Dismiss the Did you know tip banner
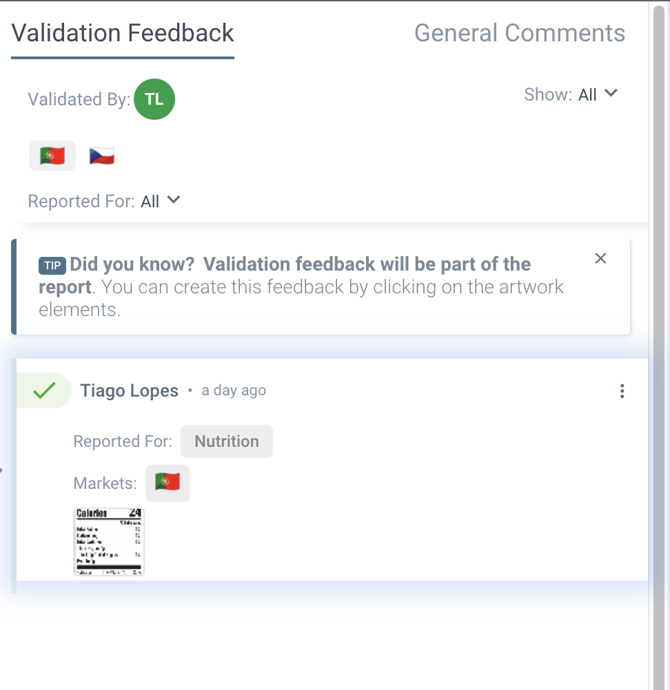Viewport: 670px width, 690px height. (600, 258)
